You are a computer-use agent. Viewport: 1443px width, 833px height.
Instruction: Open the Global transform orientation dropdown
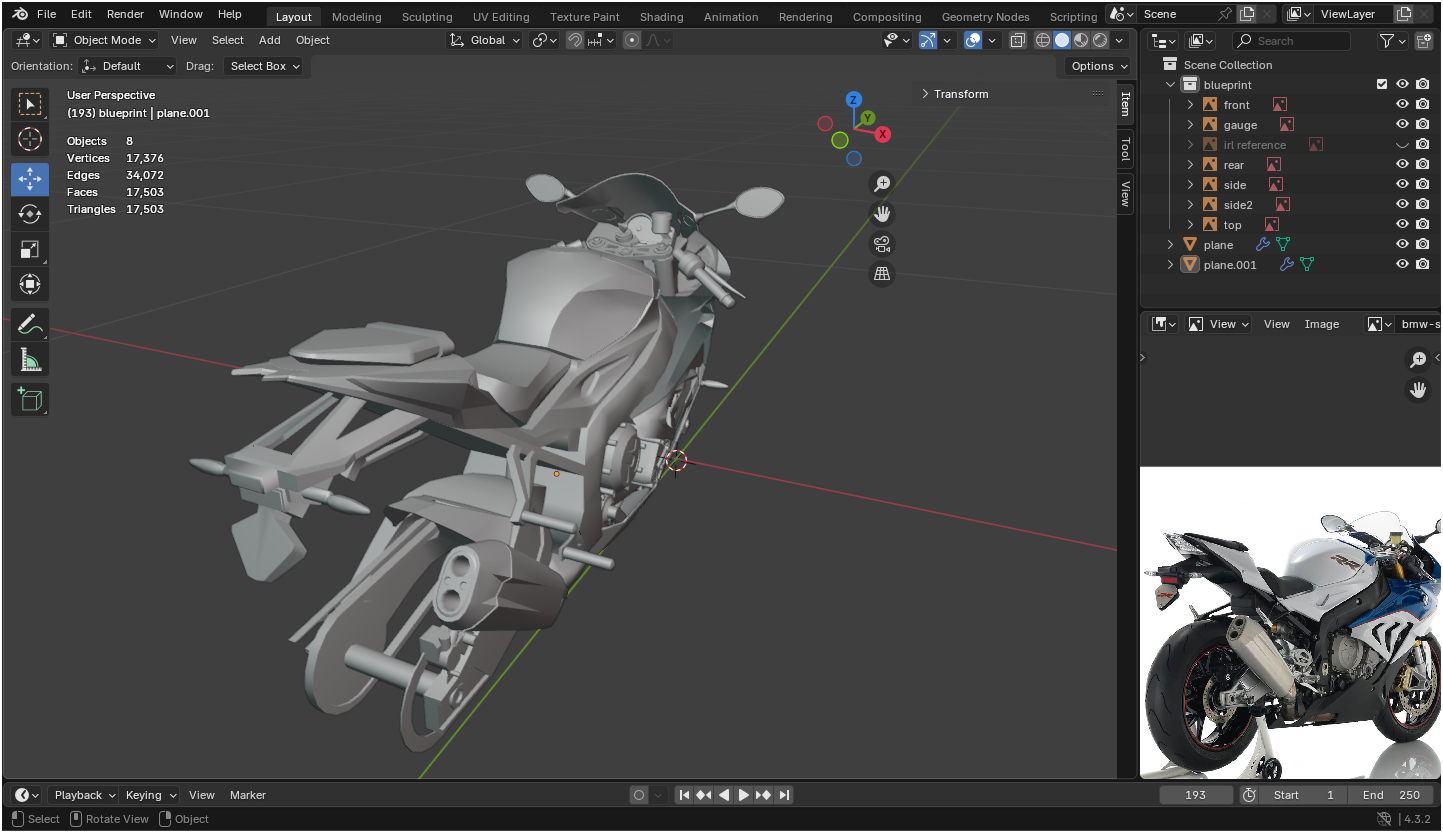[x=485, y=40]
